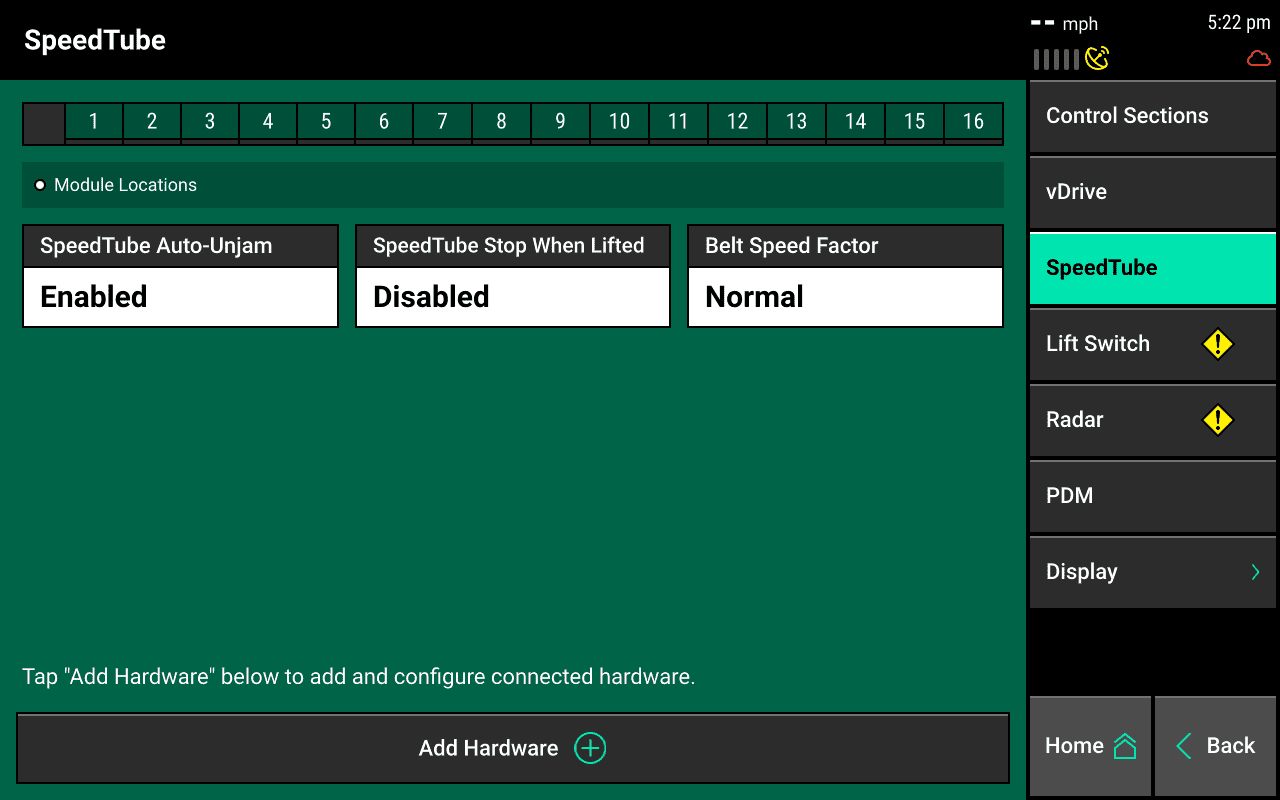Select row 3 in row bar
The height and width of the screenshot is (800, 1280).
click(x=210, y=123)
